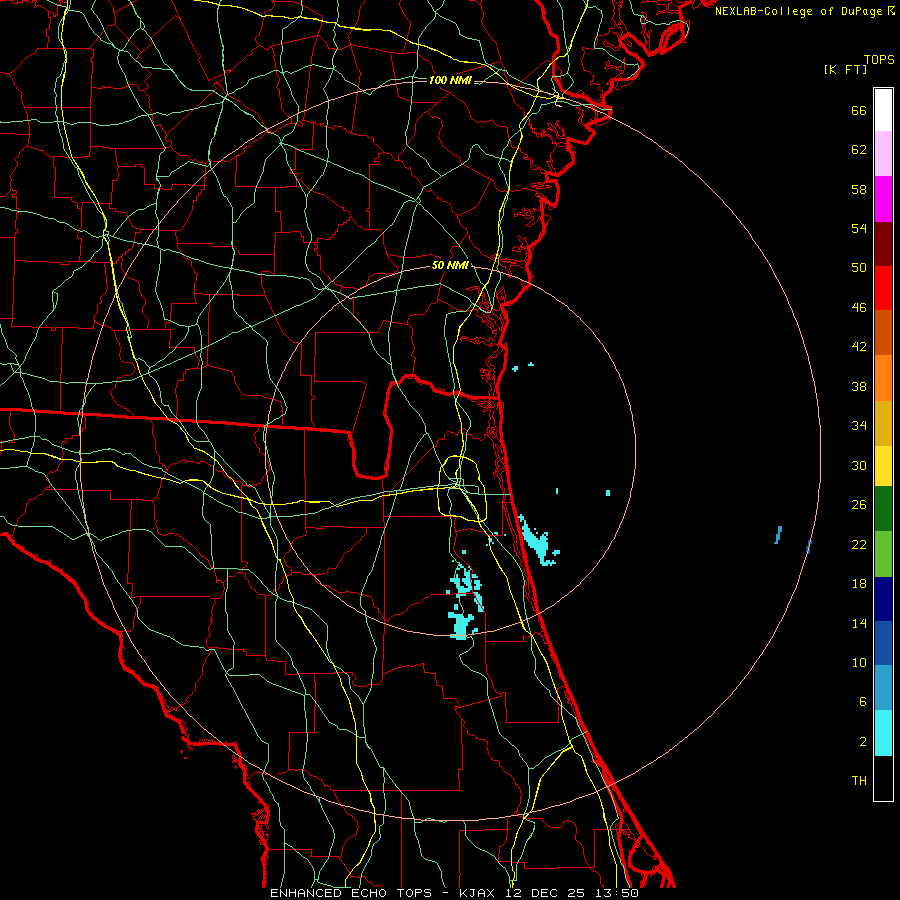Click the 50 NMI range ring label

(x=450, y=265)
